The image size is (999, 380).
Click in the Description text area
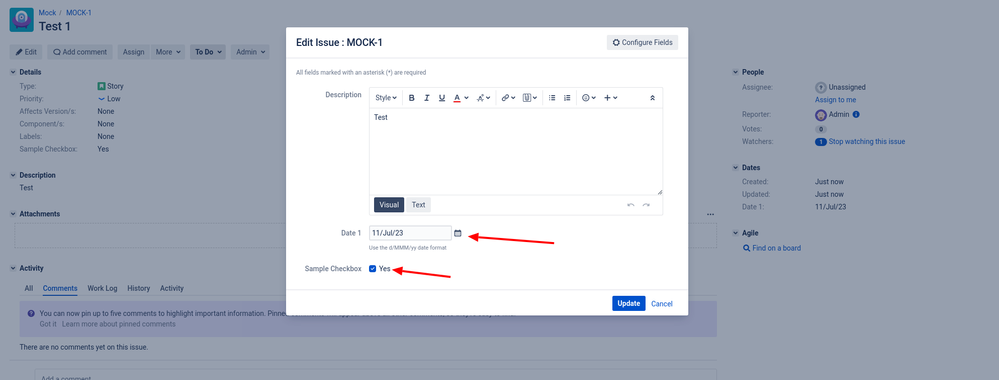click(516, 152)
